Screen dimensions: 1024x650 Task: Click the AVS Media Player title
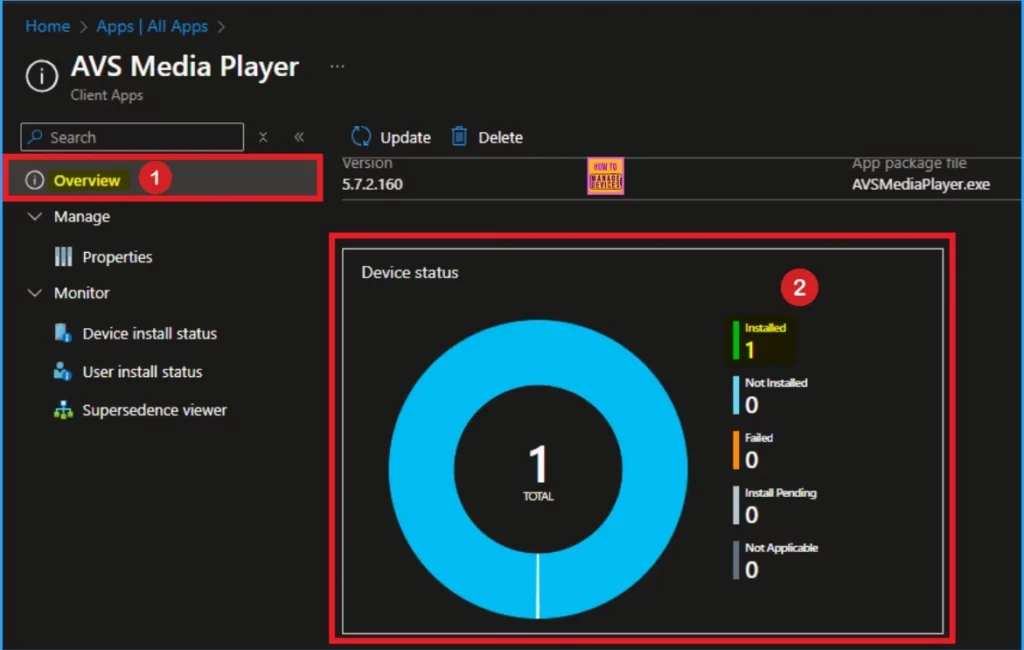pyautogui.click(x=185, y=67)
